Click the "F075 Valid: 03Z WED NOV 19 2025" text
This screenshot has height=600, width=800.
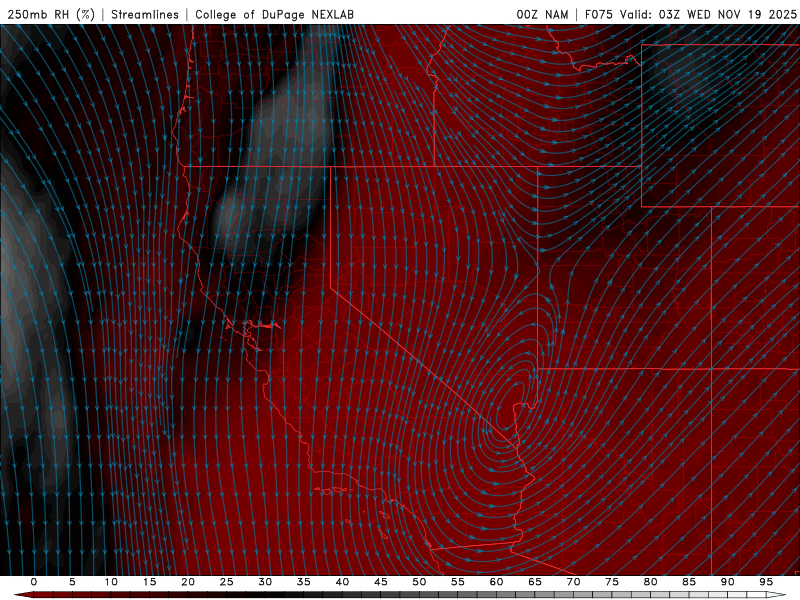[690, 14]
